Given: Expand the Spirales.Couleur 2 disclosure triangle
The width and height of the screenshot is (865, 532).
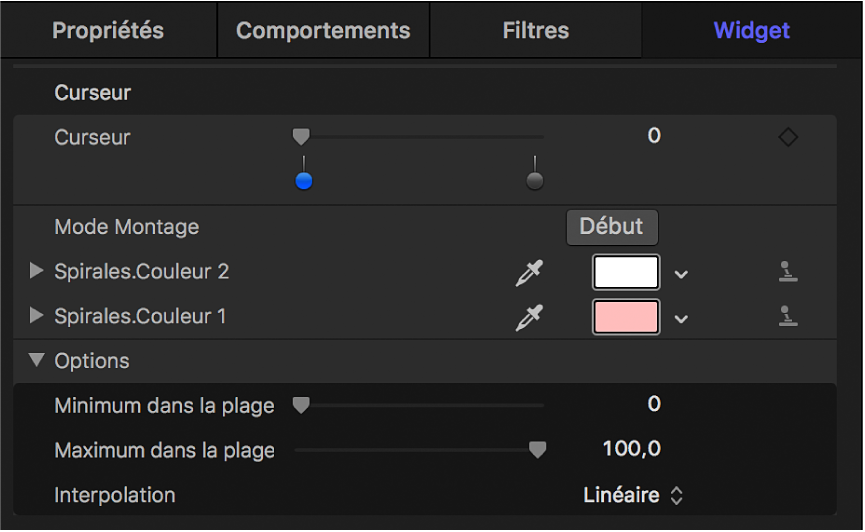Looking at the screenshot, I should coord(37,271).
